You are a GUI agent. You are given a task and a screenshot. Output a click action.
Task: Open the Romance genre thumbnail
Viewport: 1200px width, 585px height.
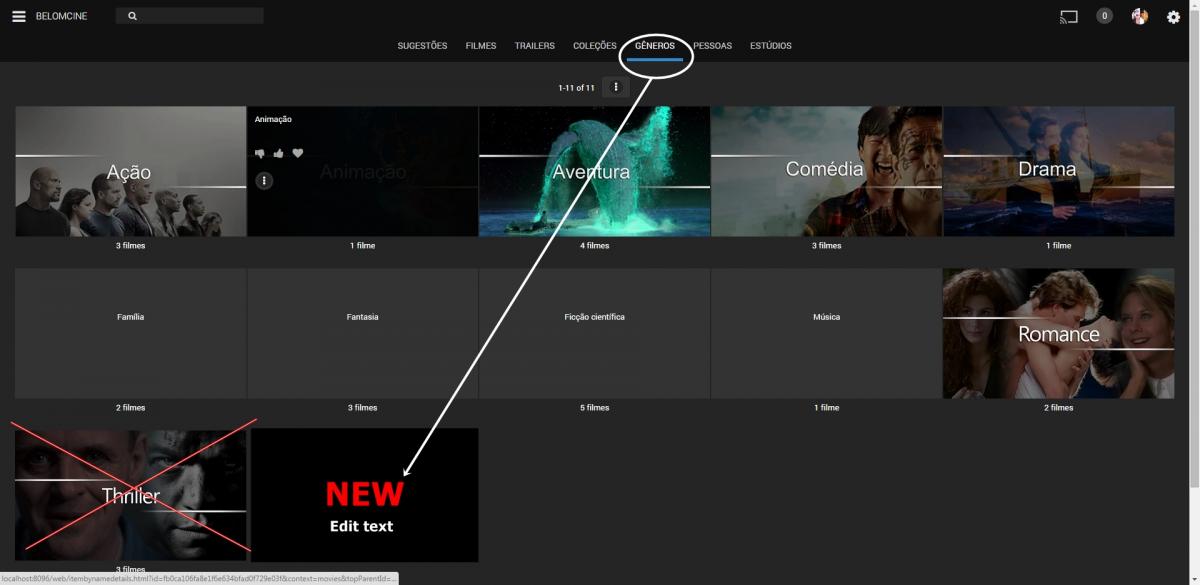point(1059,333)
